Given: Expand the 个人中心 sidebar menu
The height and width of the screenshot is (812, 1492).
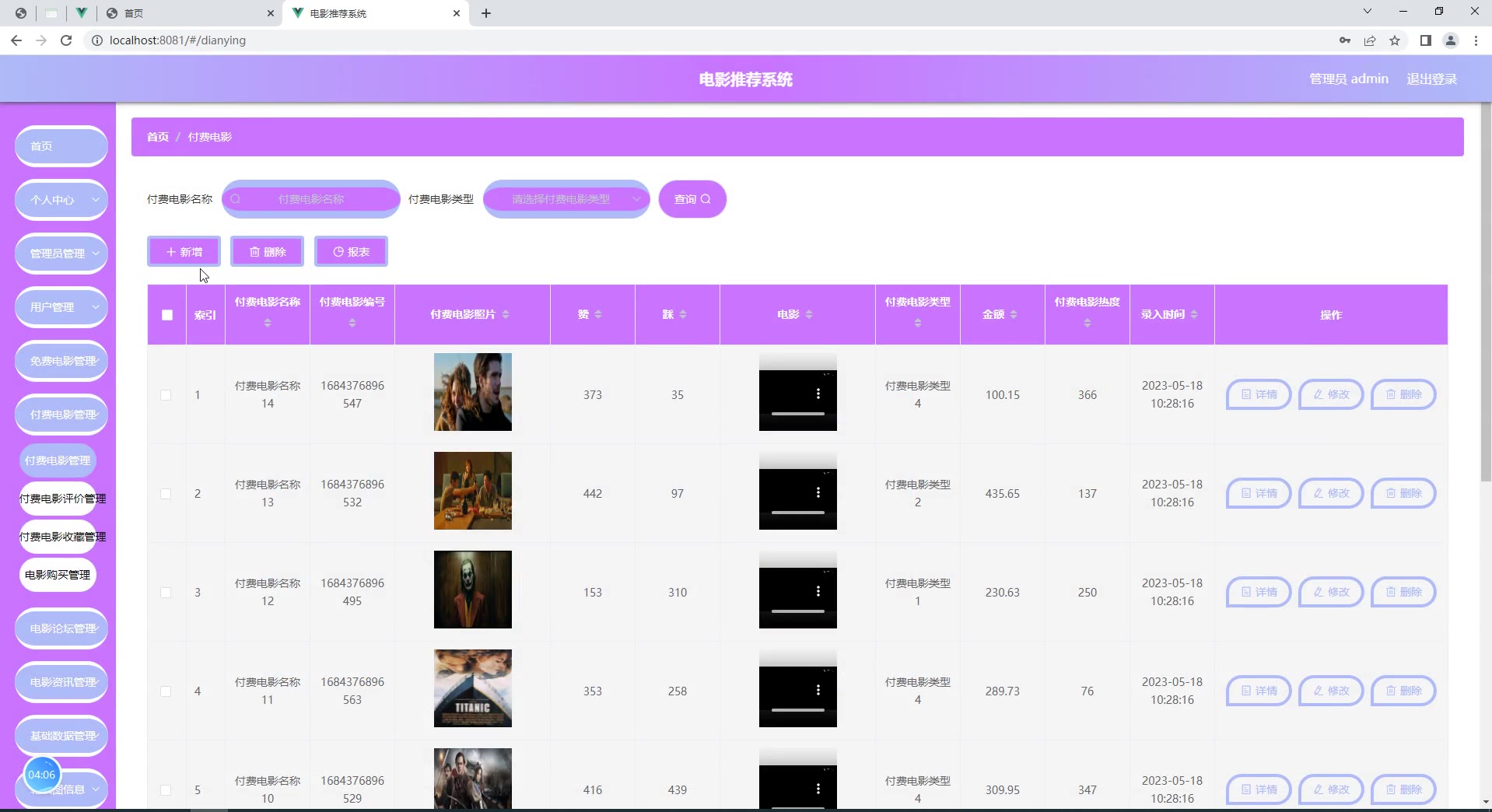Looking at the screenshot, I should pos(61,200).
